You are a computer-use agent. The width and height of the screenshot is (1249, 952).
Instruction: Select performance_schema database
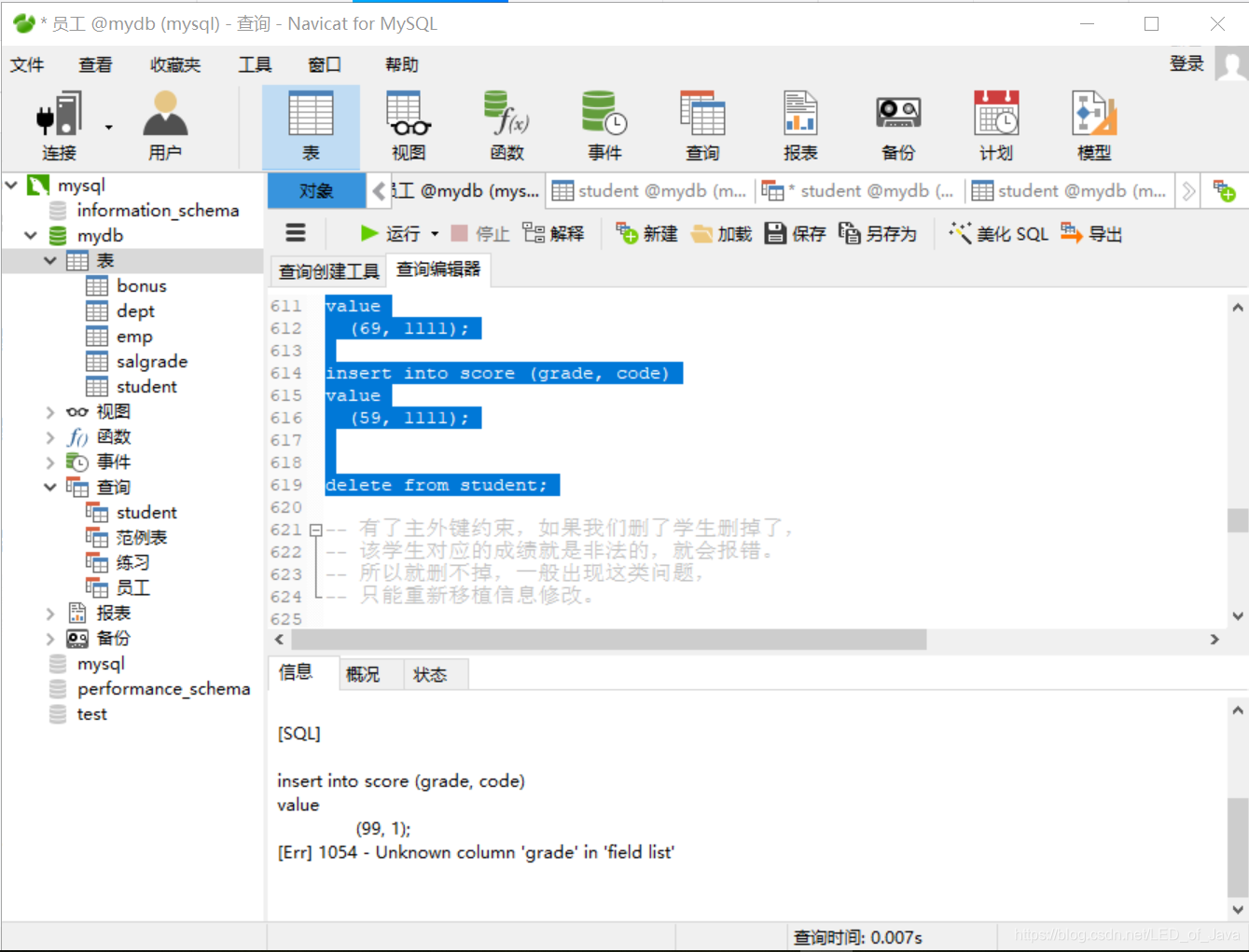click(163, 689)
